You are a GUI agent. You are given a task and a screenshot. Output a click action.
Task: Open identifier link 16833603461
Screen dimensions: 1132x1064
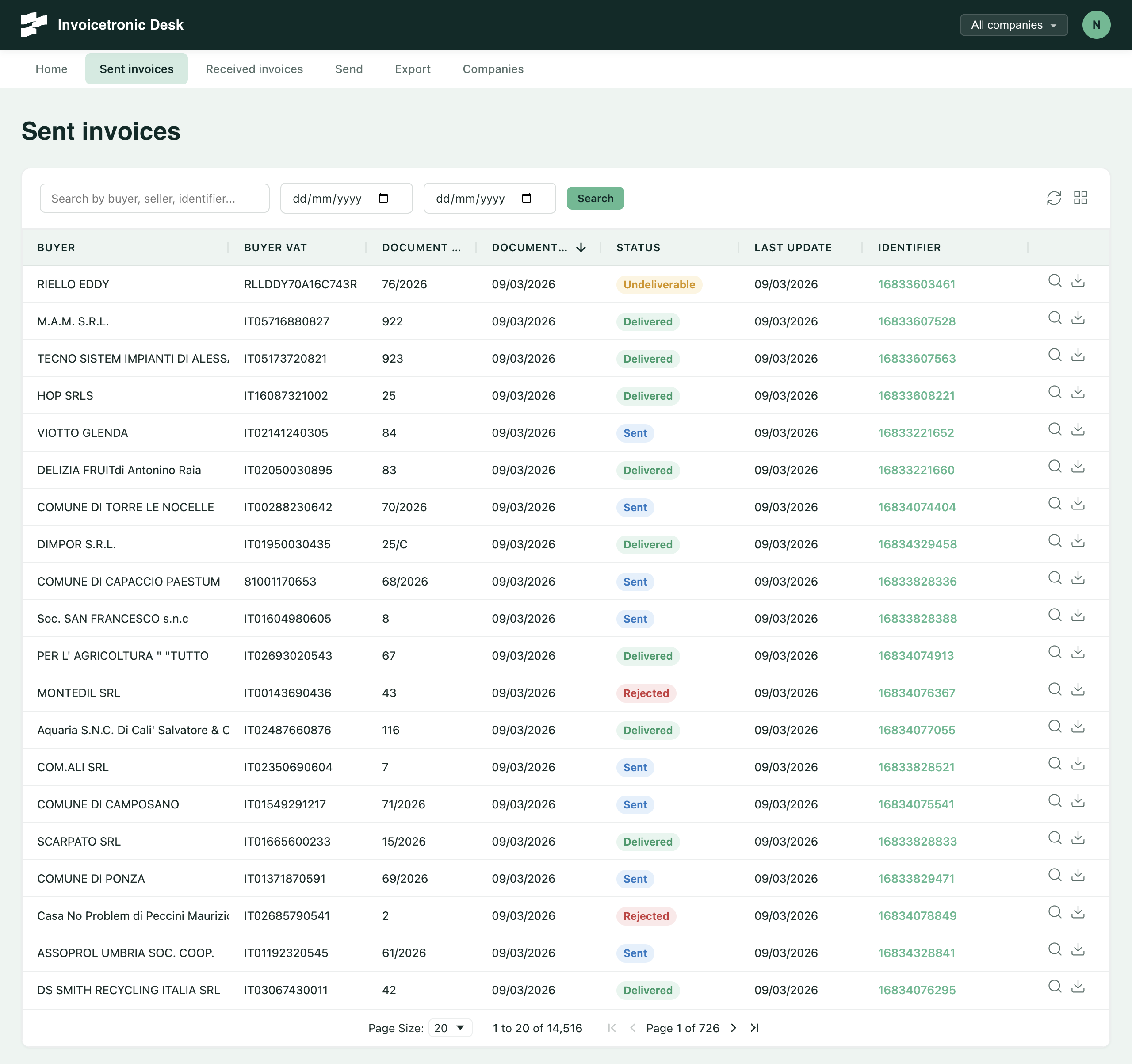(917, 284)
